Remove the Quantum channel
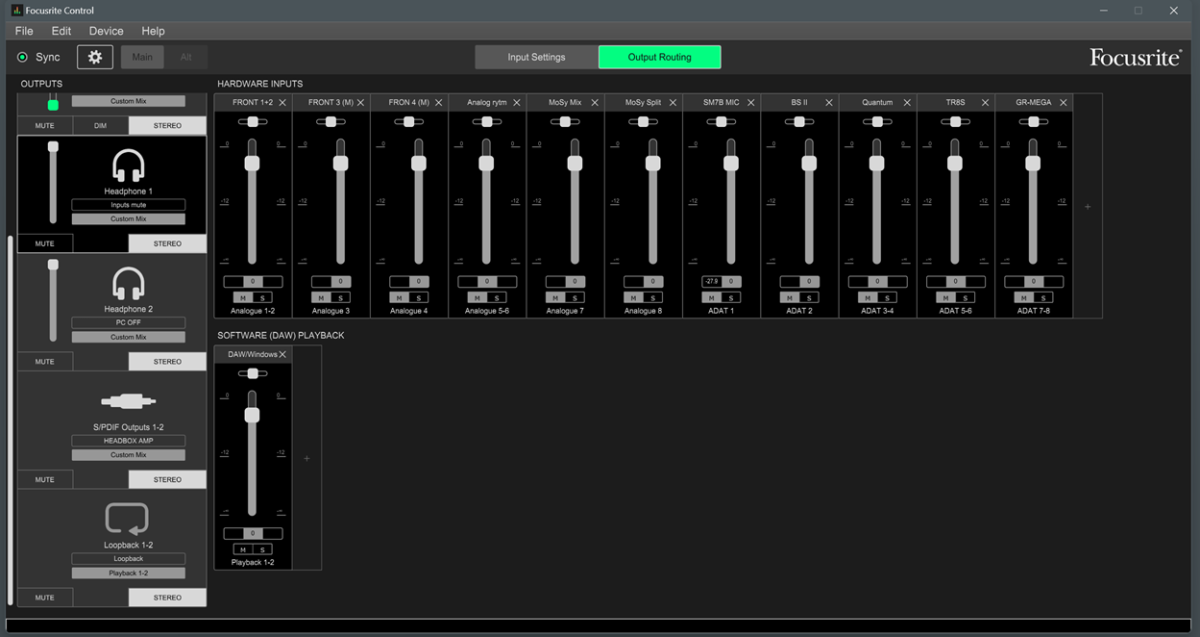 [907, 102]
